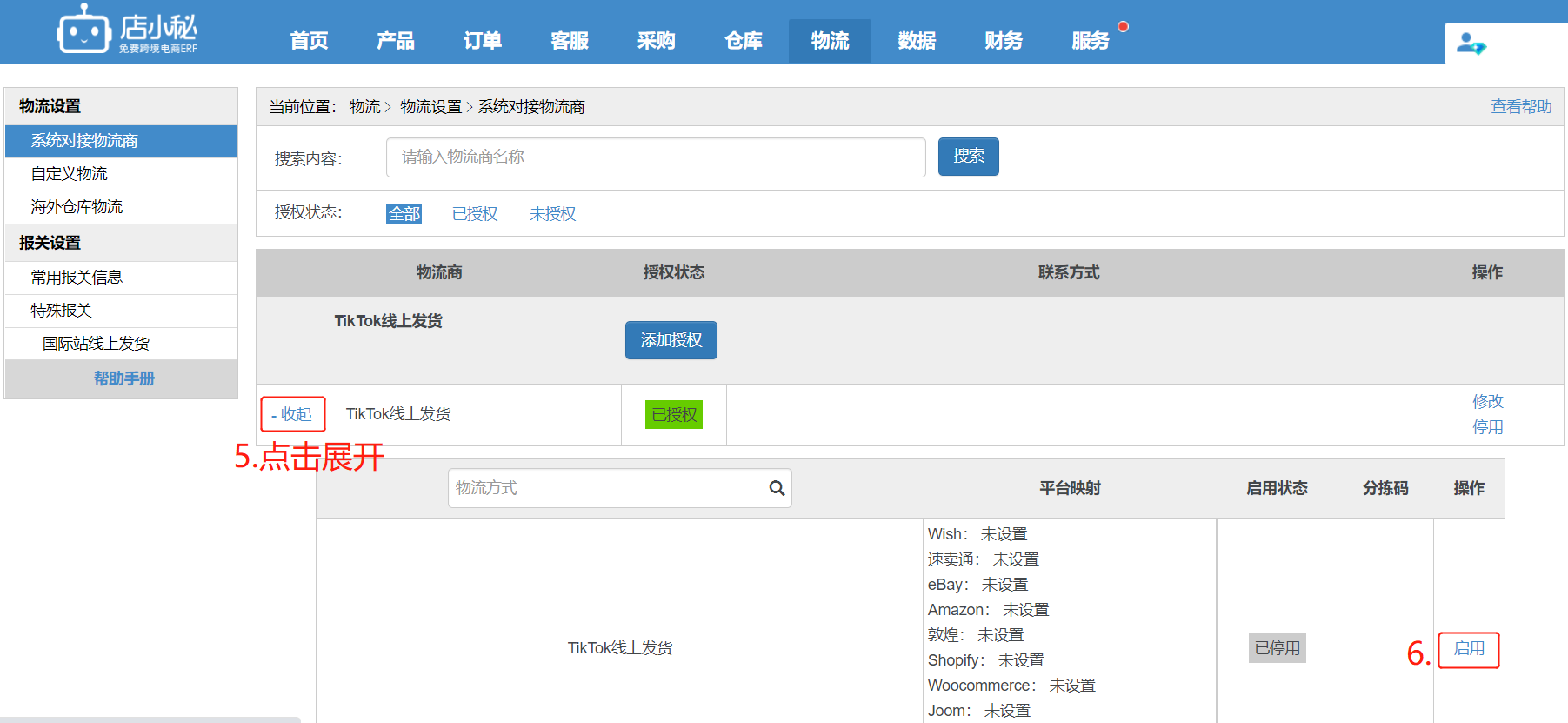Click the 平台映射 column header
This screenshot has height=723, width=1568.
click(1070, 489)
